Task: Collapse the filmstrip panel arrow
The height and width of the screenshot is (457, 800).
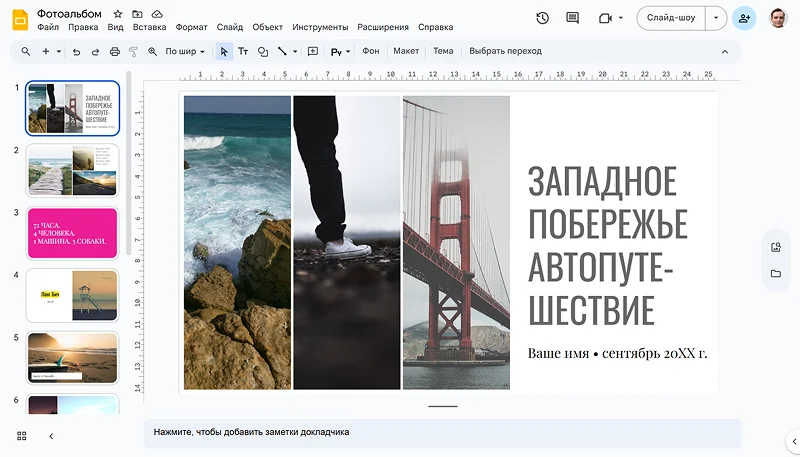Action: point(51,436)
